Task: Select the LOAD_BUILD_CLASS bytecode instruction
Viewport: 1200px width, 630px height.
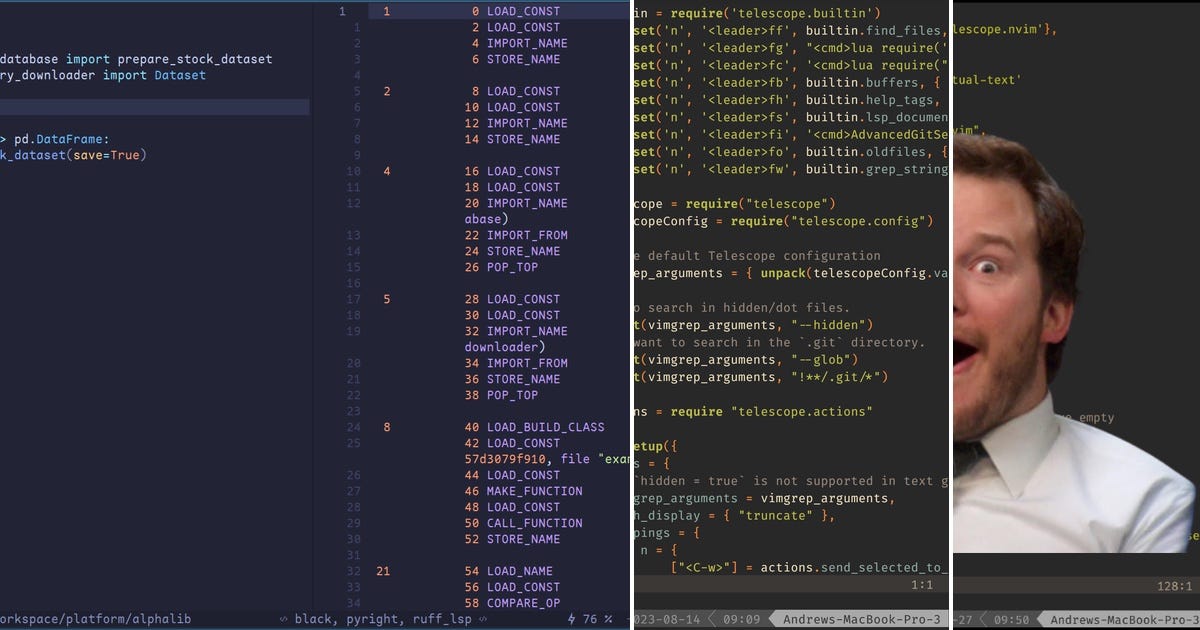Action: click(544, 427)
